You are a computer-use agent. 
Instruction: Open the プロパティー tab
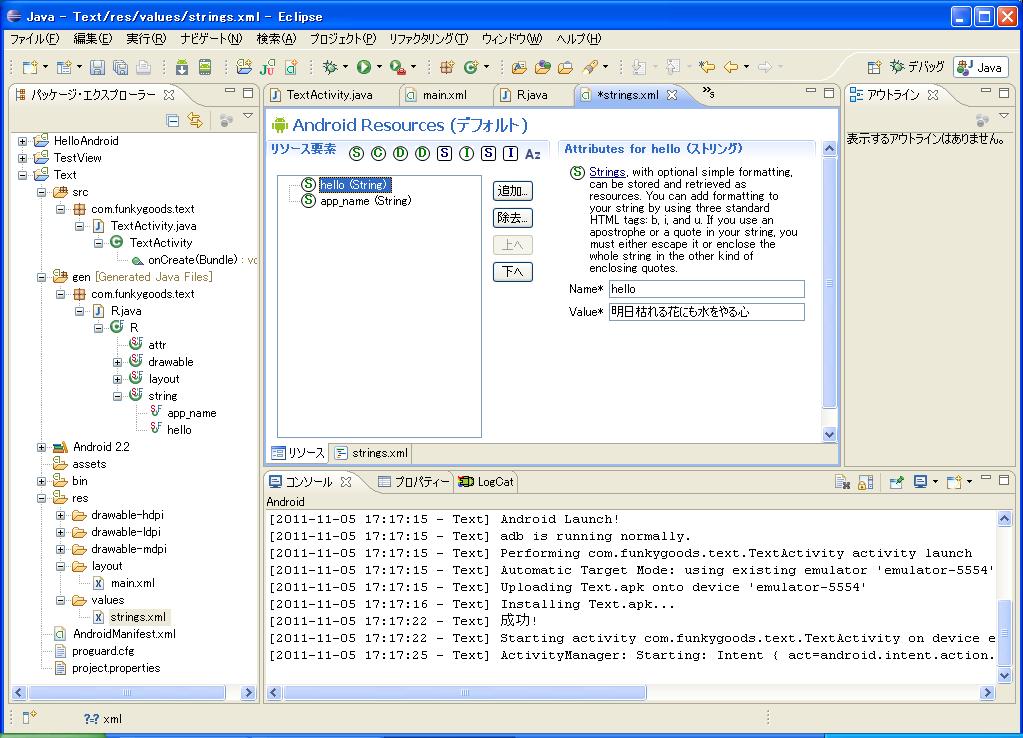coord(414,482)
